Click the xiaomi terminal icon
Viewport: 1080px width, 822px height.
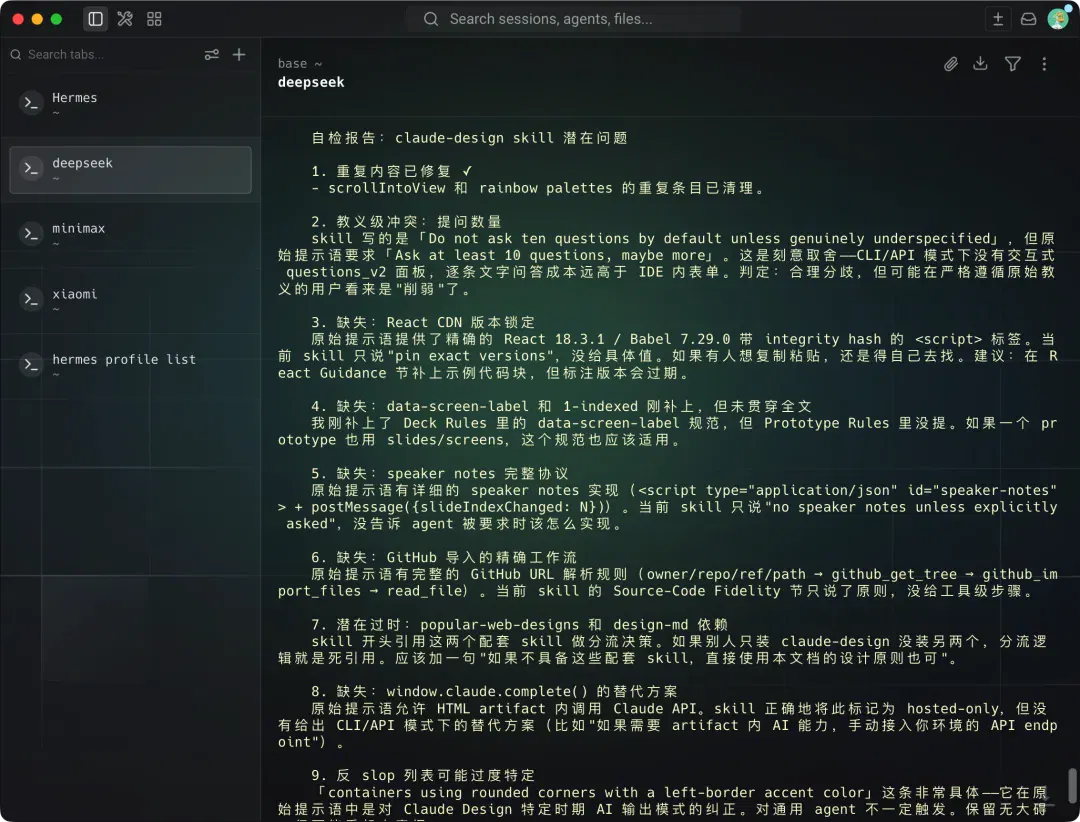pyautogui.click(x=31, y=300)
